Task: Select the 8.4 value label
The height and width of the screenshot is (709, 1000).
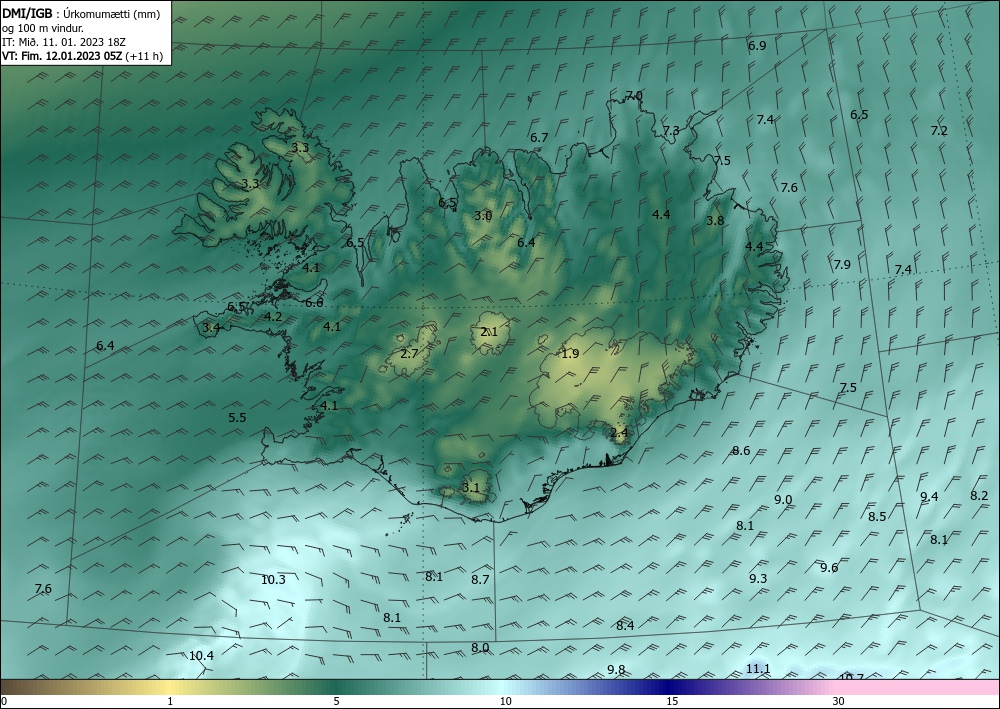Action: coord(625,625)
